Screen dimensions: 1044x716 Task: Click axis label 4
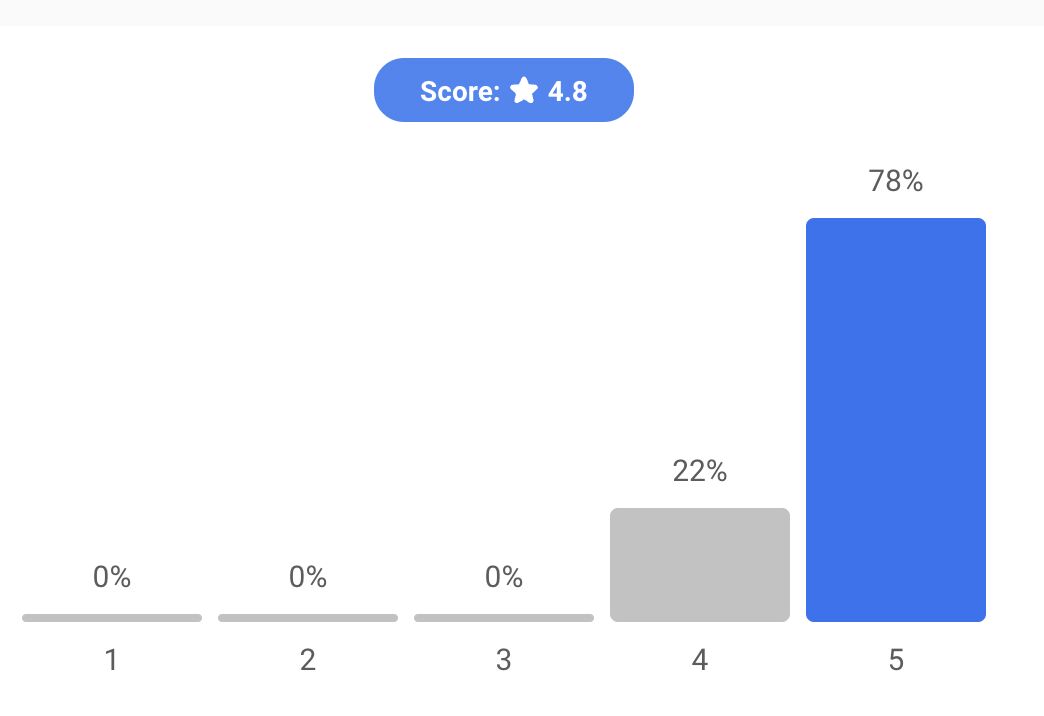(x=700, y=660)
